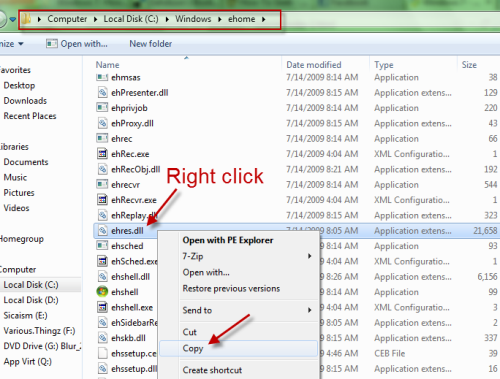Open the Organize dropdown menu
The width and height of the screenshot is (500, 379).
point(12,44)
